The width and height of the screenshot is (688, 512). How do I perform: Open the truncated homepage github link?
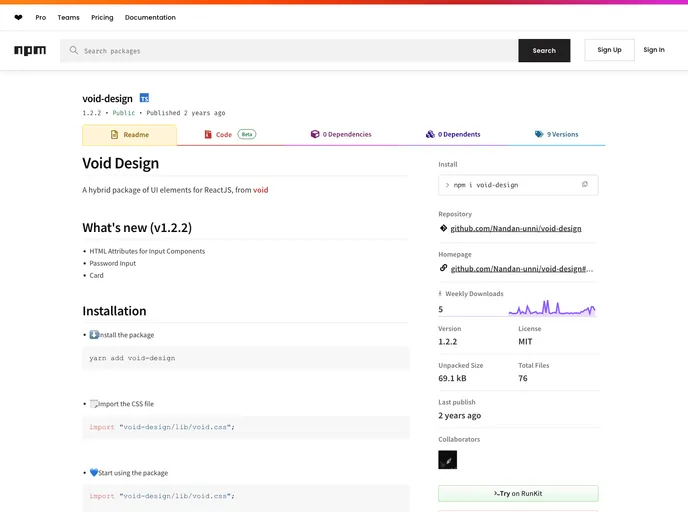click(522, 269)
